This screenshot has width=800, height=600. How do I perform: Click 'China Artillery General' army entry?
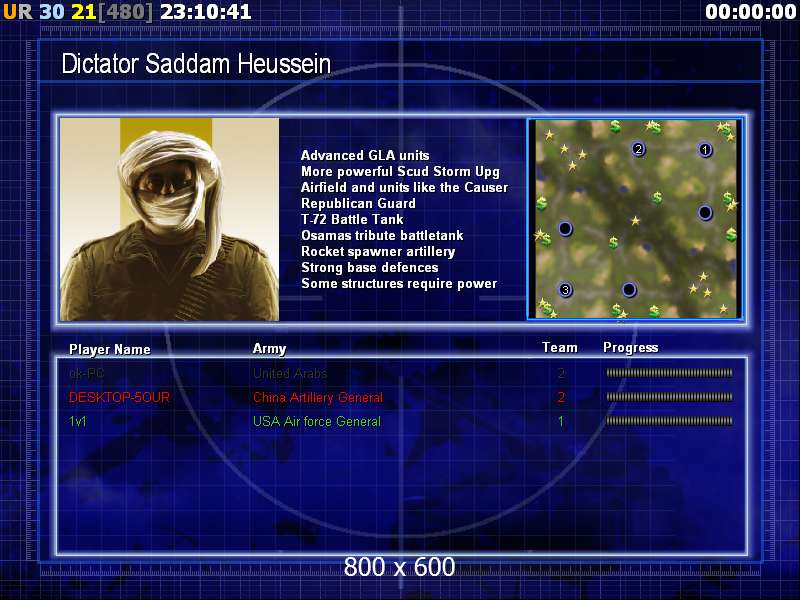pyautogui.click(x=318, y=397)
